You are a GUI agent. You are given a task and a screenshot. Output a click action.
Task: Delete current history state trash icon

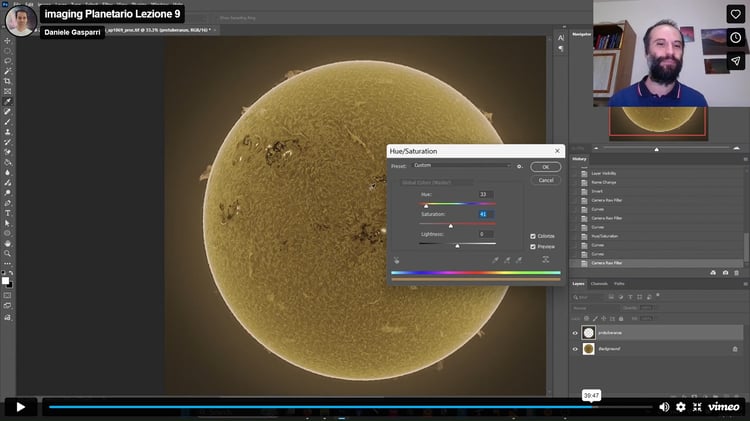click(737, 273)
